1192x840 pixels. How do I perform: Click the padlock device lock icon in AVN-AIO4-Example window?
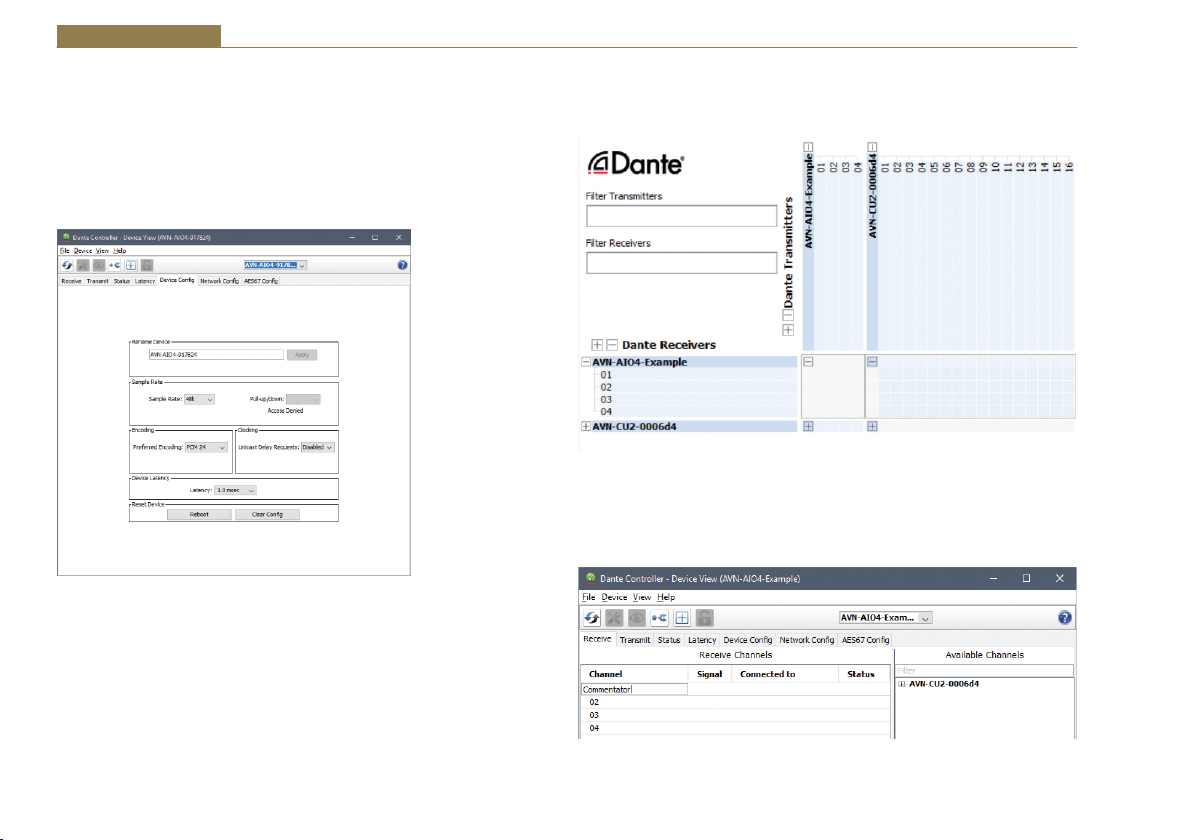pos(705,618)
